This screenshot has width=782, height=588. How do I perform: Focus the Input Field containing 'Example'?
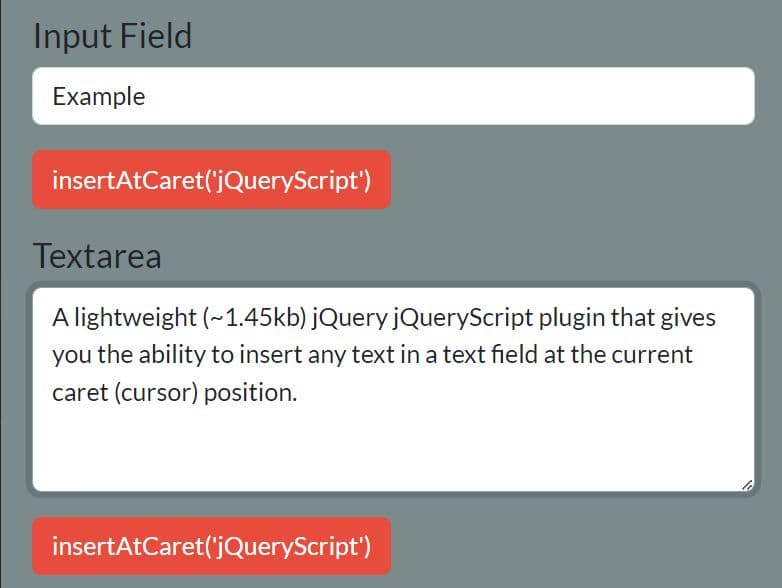point(393,96)
